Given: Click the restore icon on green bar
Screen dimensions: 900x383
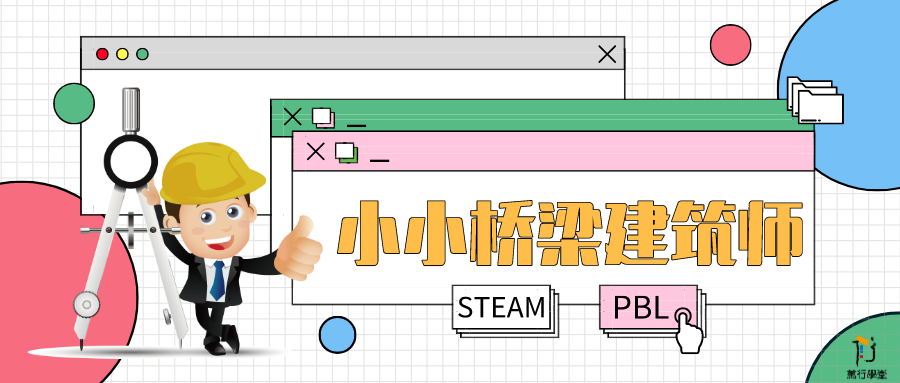Looking at the screenshot, I should pyautogui.click(x=324, y=118).
